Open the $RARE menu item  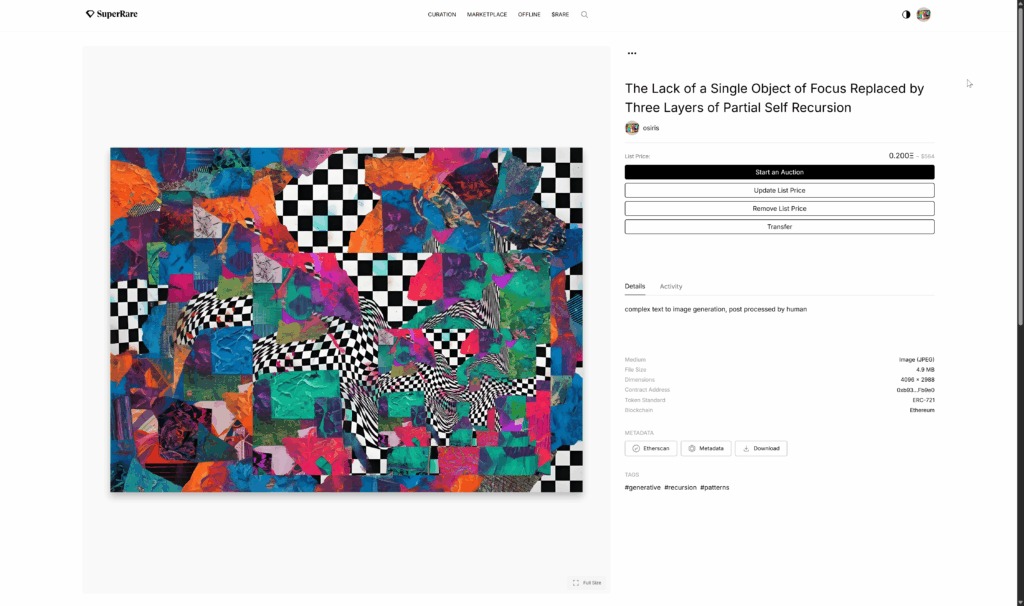point(560,14)
